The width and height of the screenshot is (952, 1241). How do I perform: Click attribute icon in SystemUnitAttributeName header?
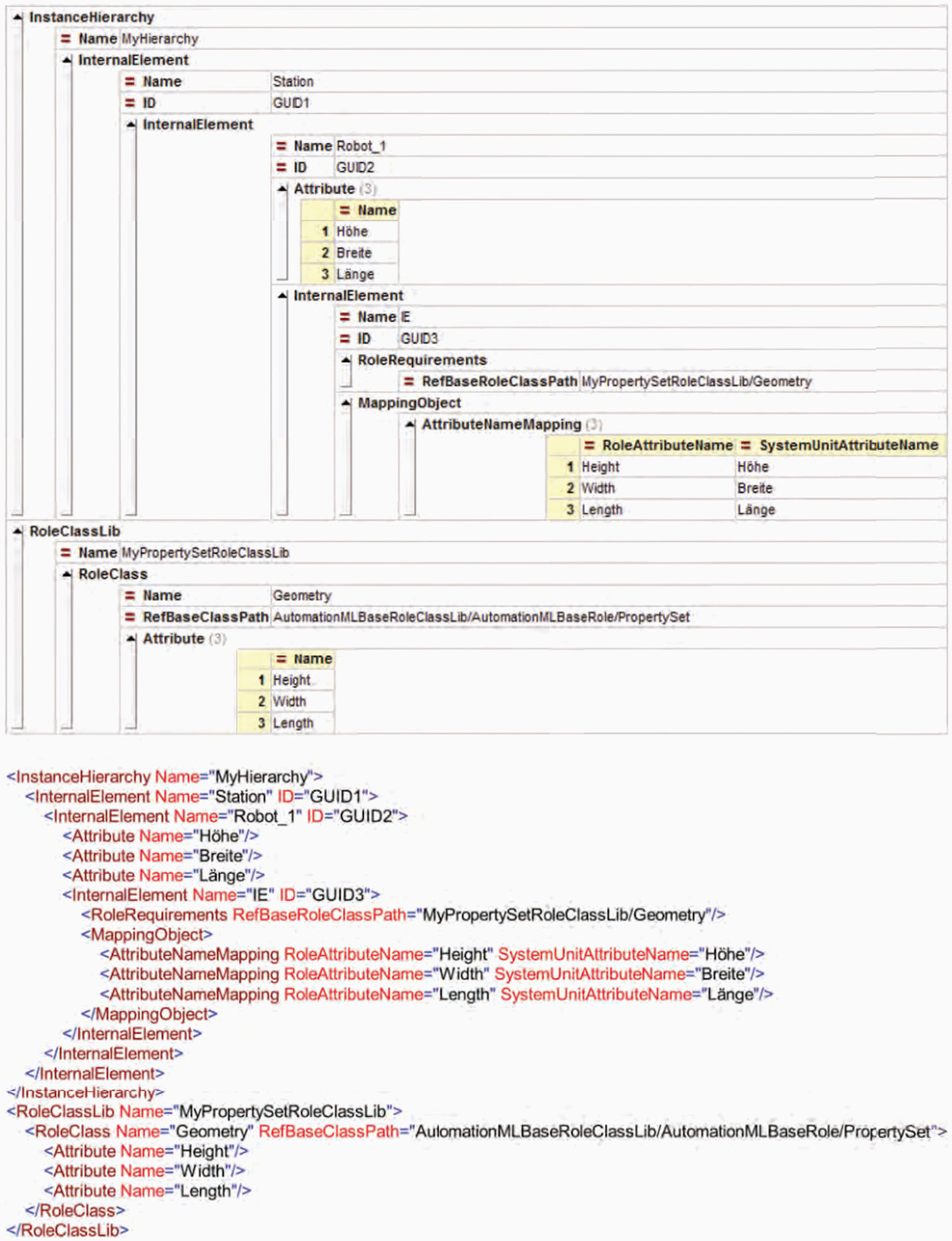tap(746, 445)
